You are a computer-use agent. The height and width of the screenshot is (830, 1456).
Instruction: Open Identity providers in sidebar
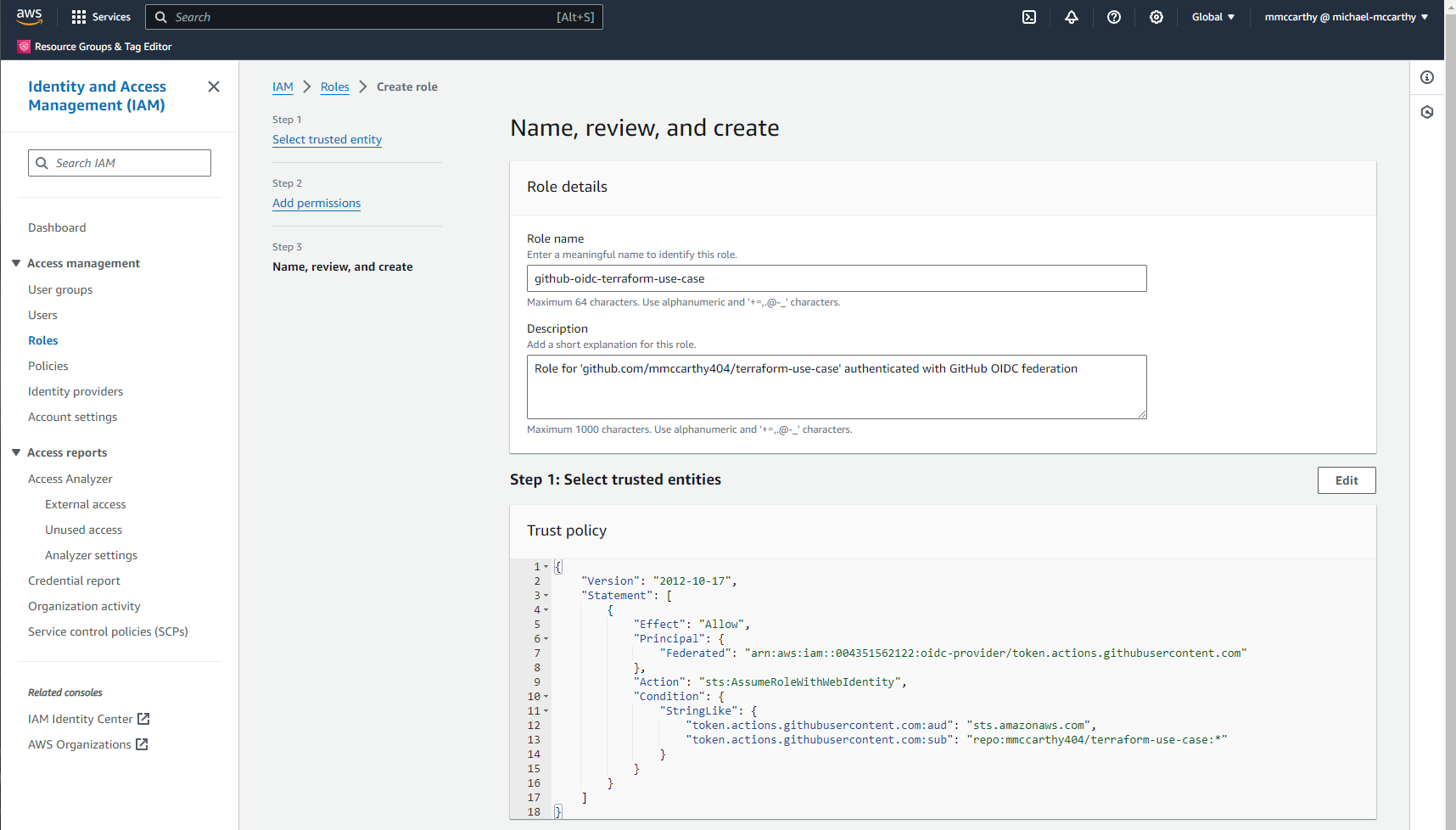click(76, 391)
